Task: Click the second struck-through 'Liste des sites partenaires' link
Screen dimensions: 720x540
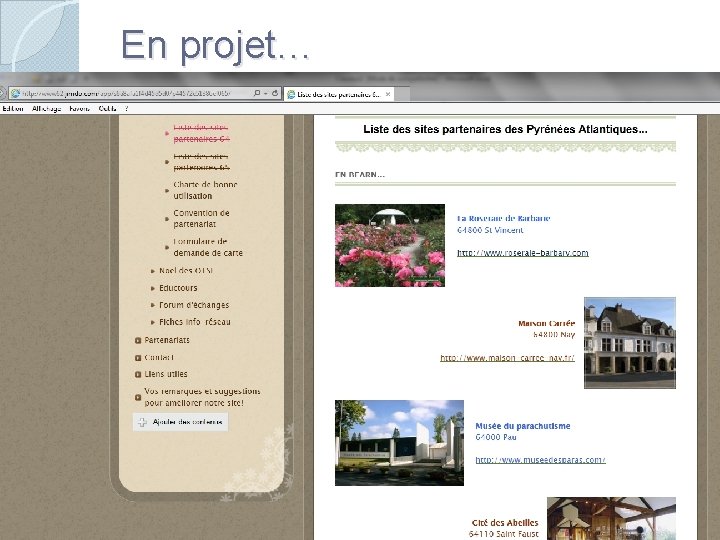Action: click(x=201, y=162)
